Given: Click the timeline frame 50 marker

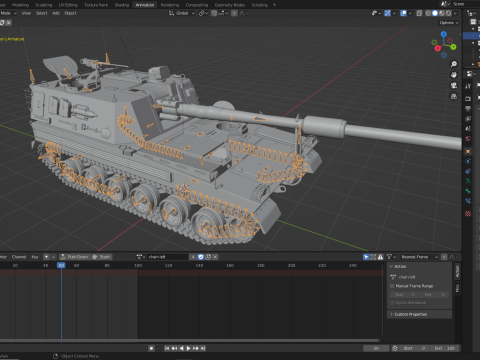Looking at the screenshot, I should click(61, 265).
